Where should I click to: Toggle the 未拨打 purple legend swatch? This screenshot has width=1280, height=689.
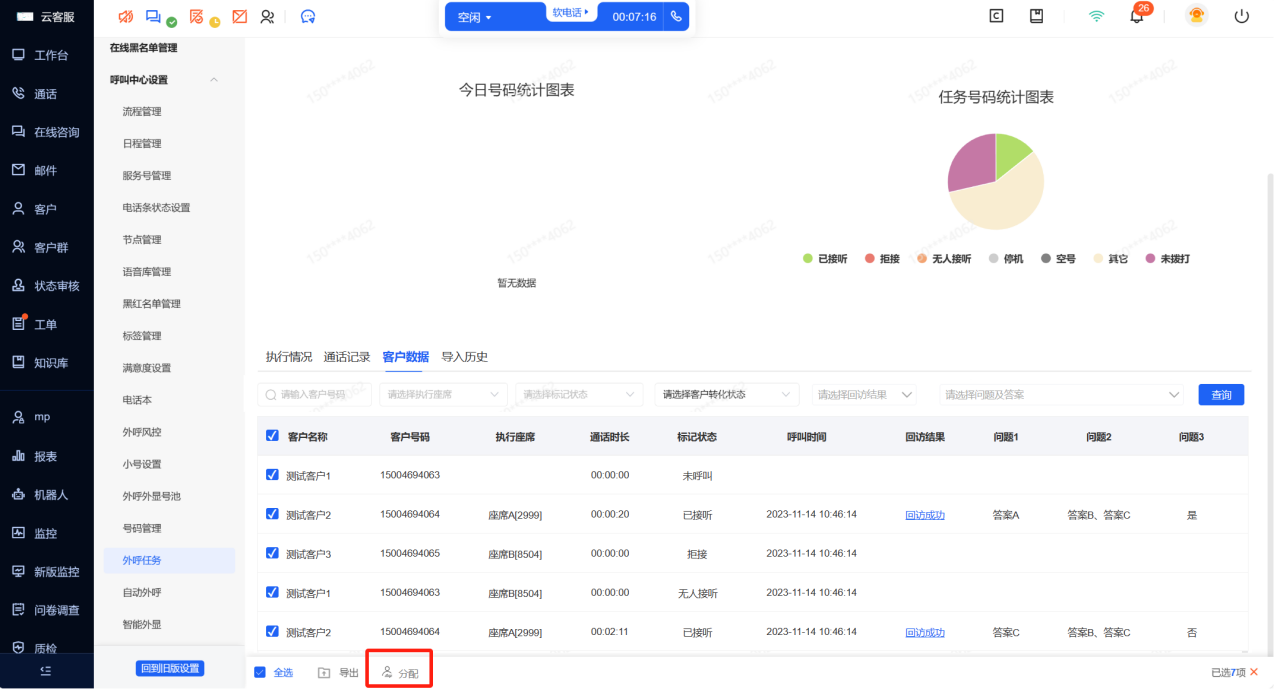coord(1150,259)
